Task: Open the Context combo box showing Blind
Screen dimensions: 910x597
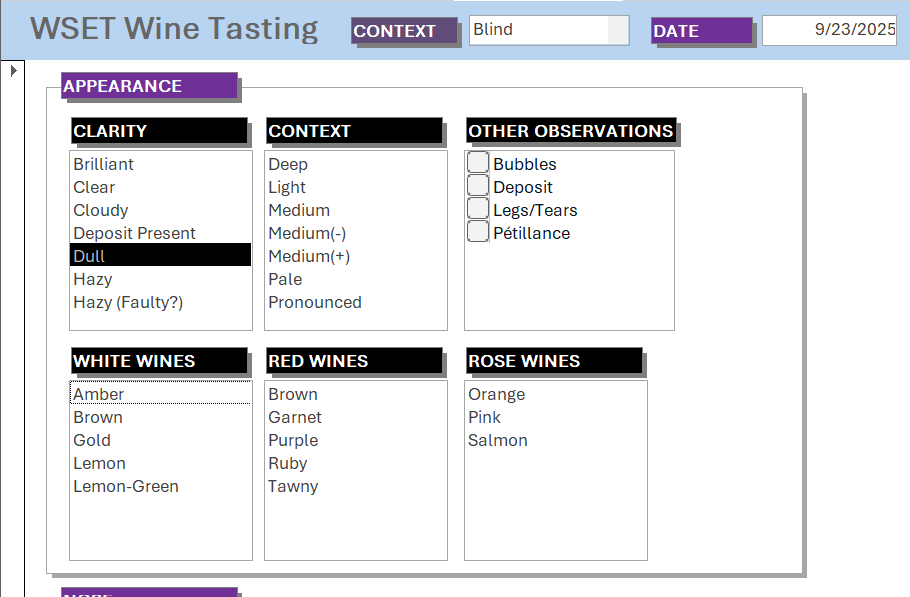Action: point(549,30)
